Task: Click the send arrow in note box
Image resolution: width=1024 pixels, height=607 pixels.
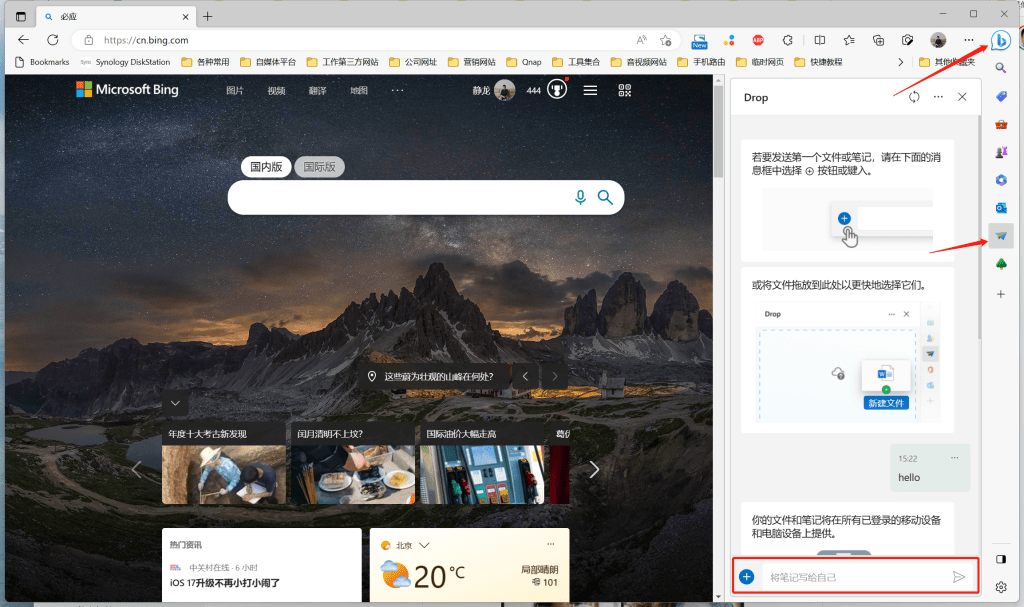Action: (958, 576)
